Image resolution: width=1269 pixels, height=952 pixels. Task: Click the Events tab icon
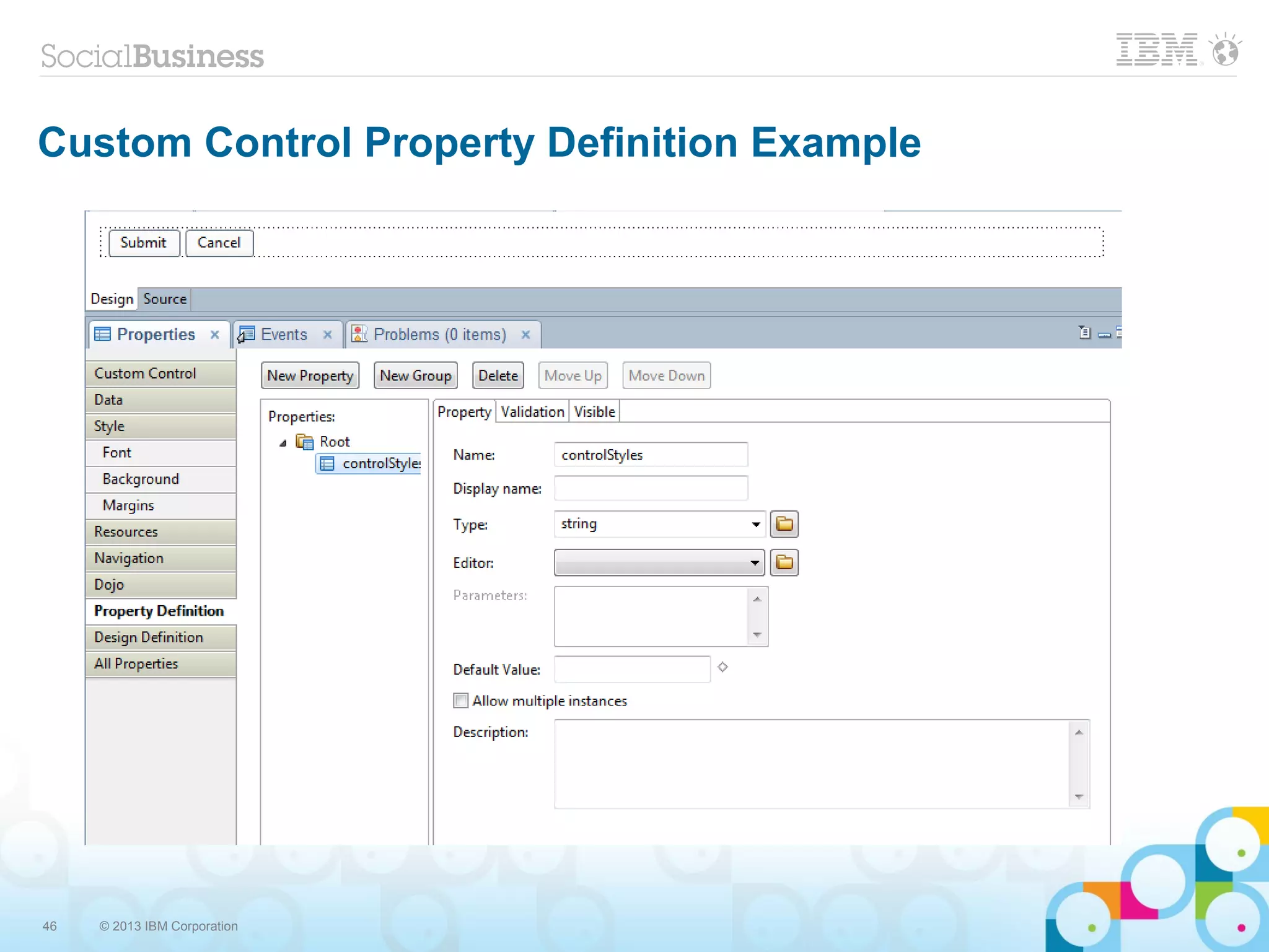(x=246, y=334)
